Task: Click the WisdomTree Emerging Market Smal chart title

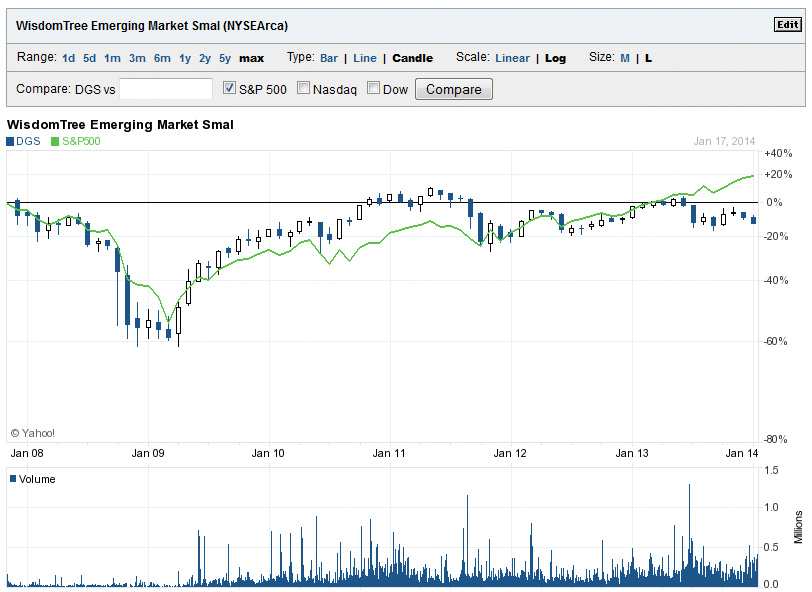Action: coord(120,125)
